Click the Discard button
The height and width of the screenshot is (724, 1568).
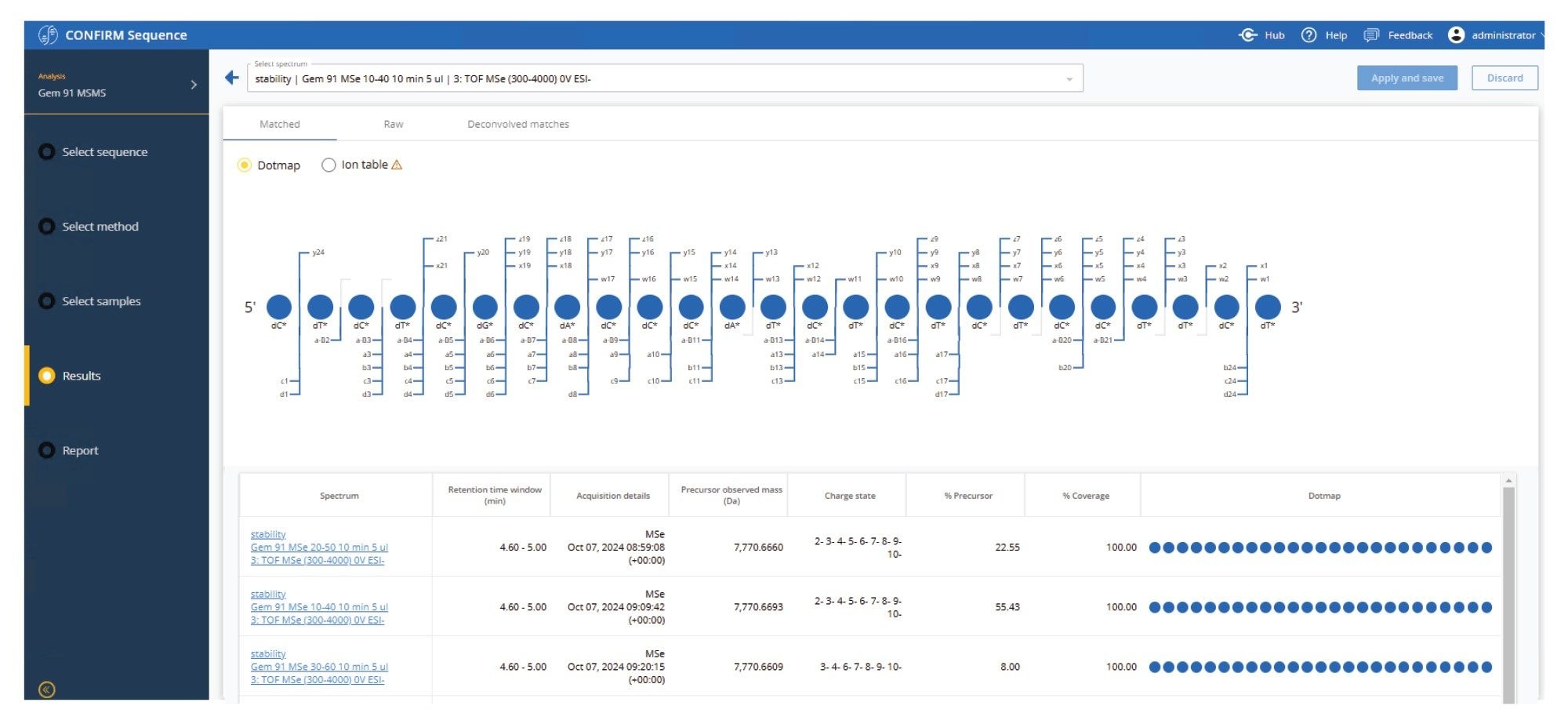pos(1504,78)
